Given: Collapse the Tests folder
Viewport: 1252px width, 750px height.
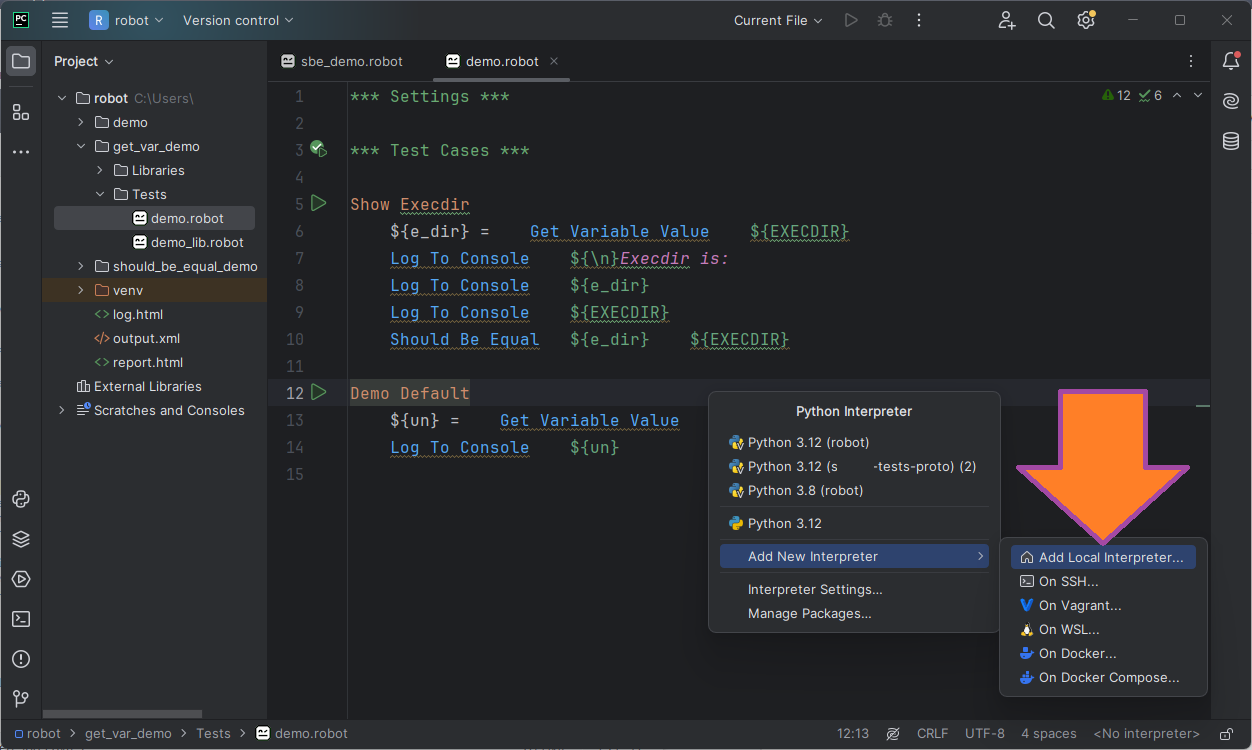Looking at the screenshot, I should [x=100, y=194].
